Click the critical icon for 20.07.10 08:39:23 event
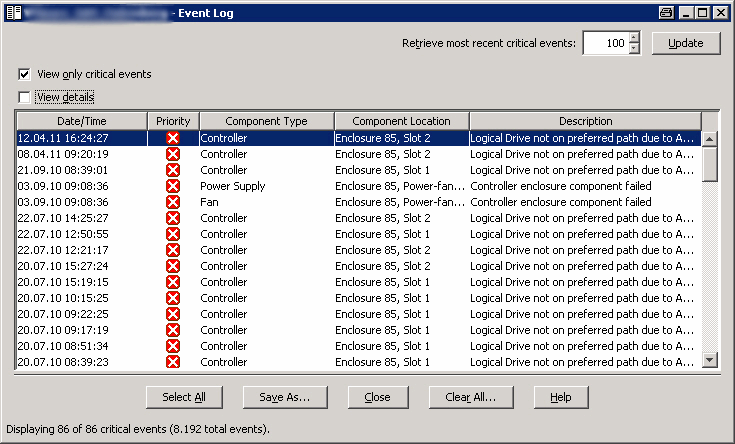This screenshot has width=735, height=444. point(173,362)
